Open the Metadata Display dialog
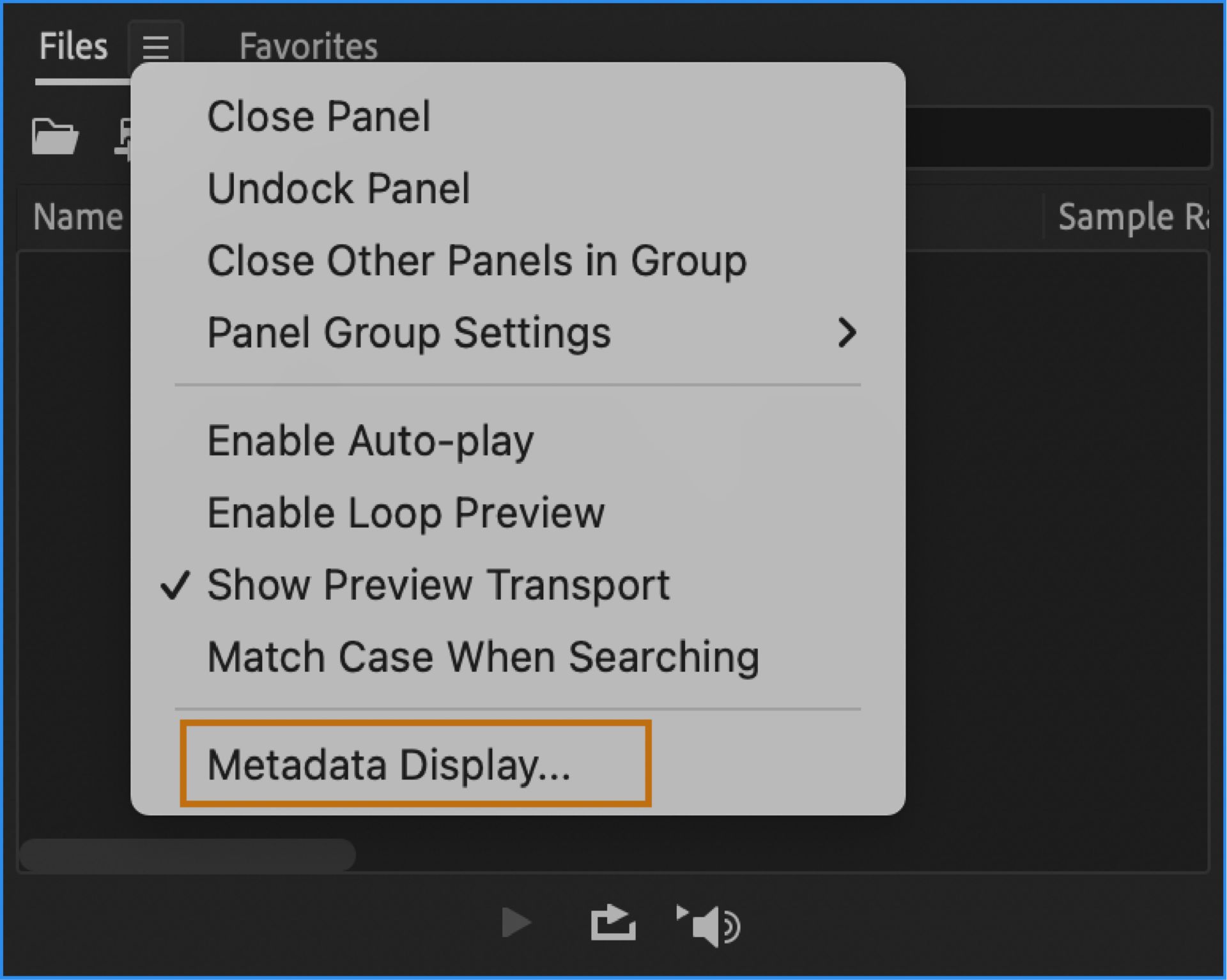 coord(389,765)
